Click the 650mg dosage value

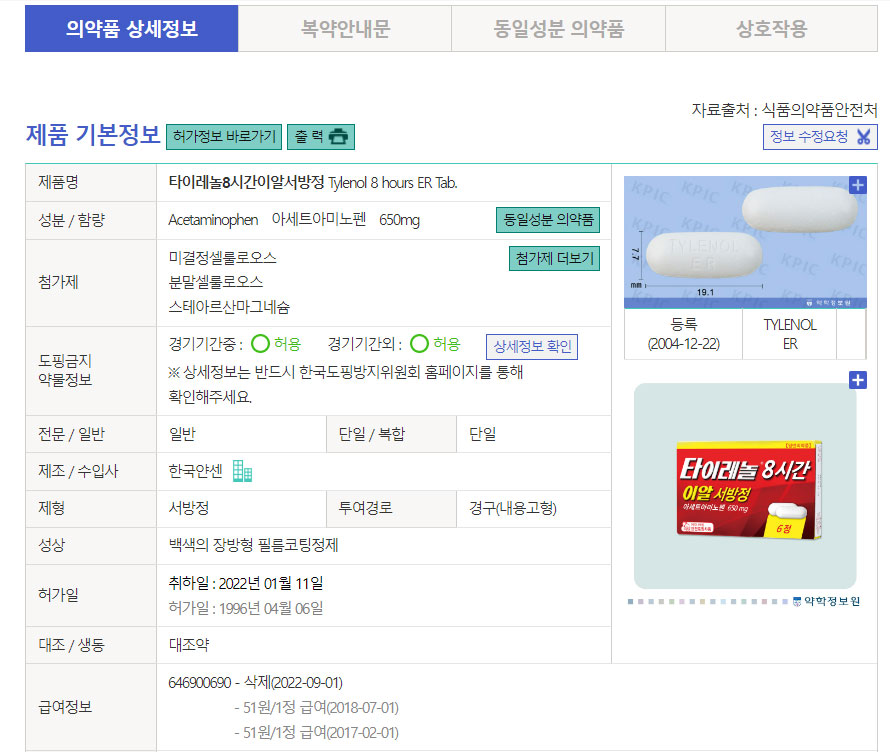point(400,220)
